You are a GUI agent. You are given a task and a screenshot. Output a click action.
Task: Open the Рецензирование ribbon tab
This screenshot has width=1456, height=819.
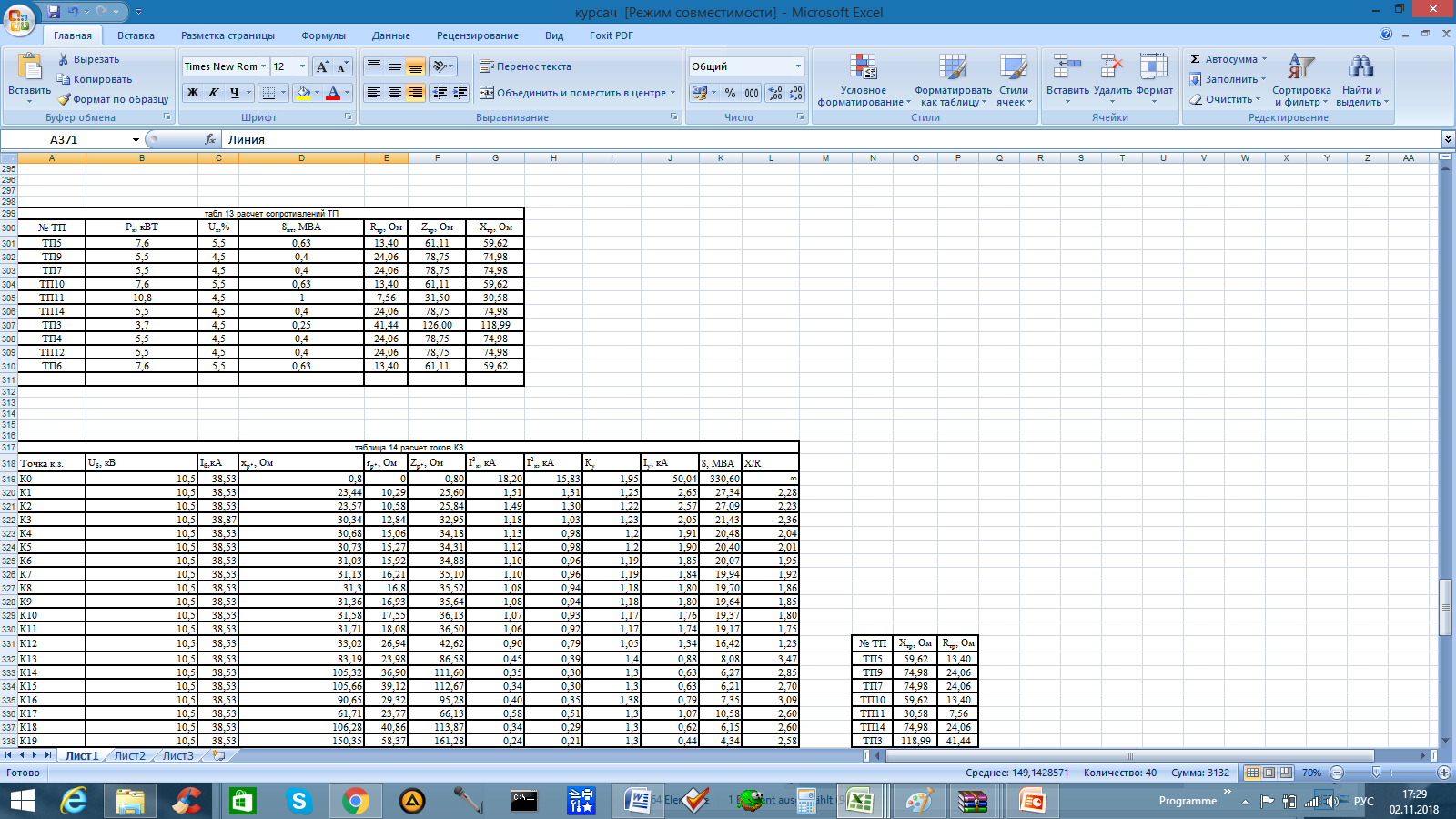coord(478,35)
